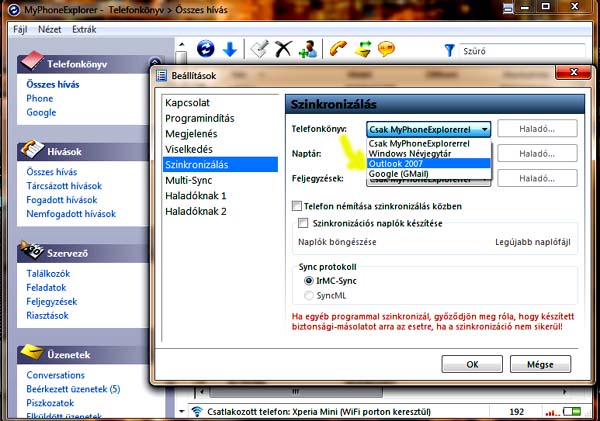Click the Szervező organizer sidebar icon
The width and height of the screenshot is (600, 421).
pos(31,250)
